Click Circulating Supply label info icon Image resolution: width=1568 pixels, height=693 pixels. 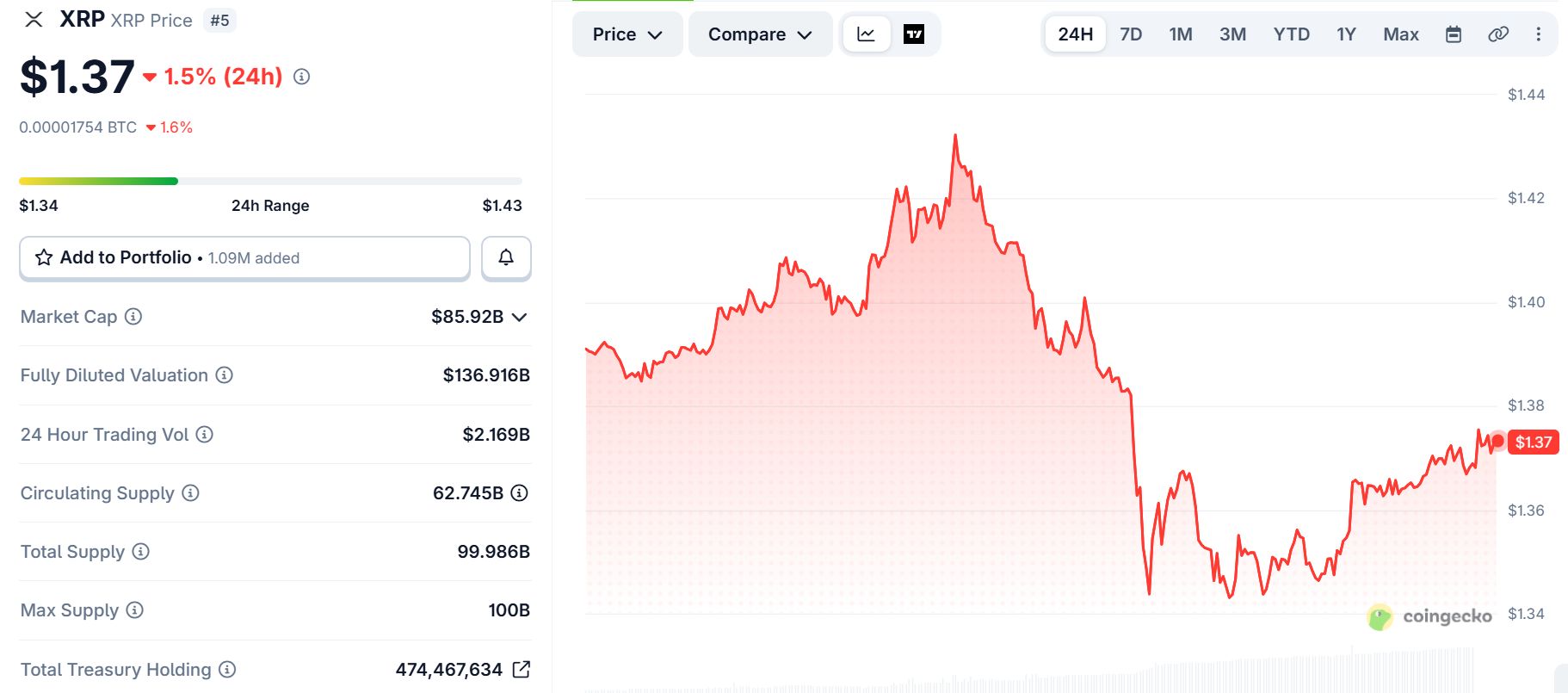click(191, 492)
